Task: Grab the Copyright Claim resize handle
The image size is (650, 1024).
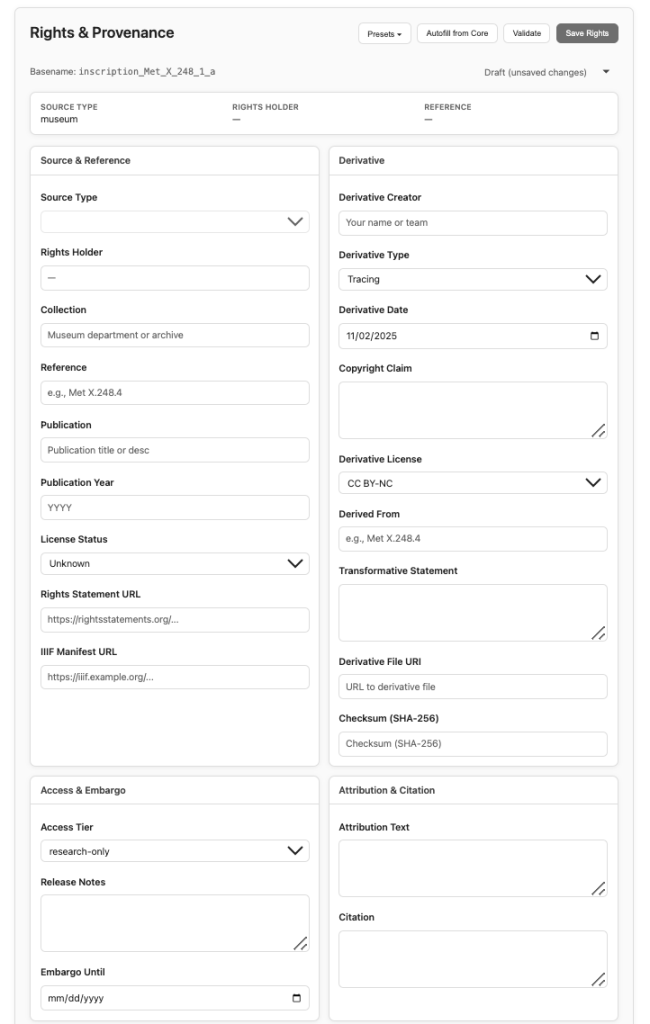Action: pos(598,430)
